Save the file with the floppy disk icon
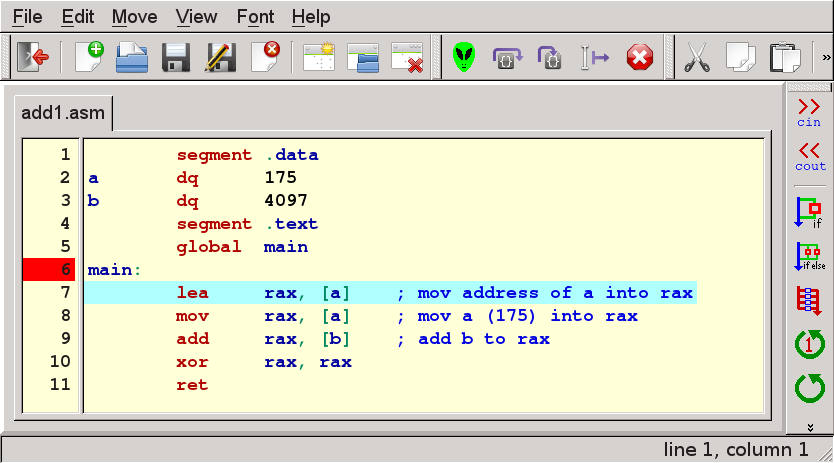 click(176, 57)
